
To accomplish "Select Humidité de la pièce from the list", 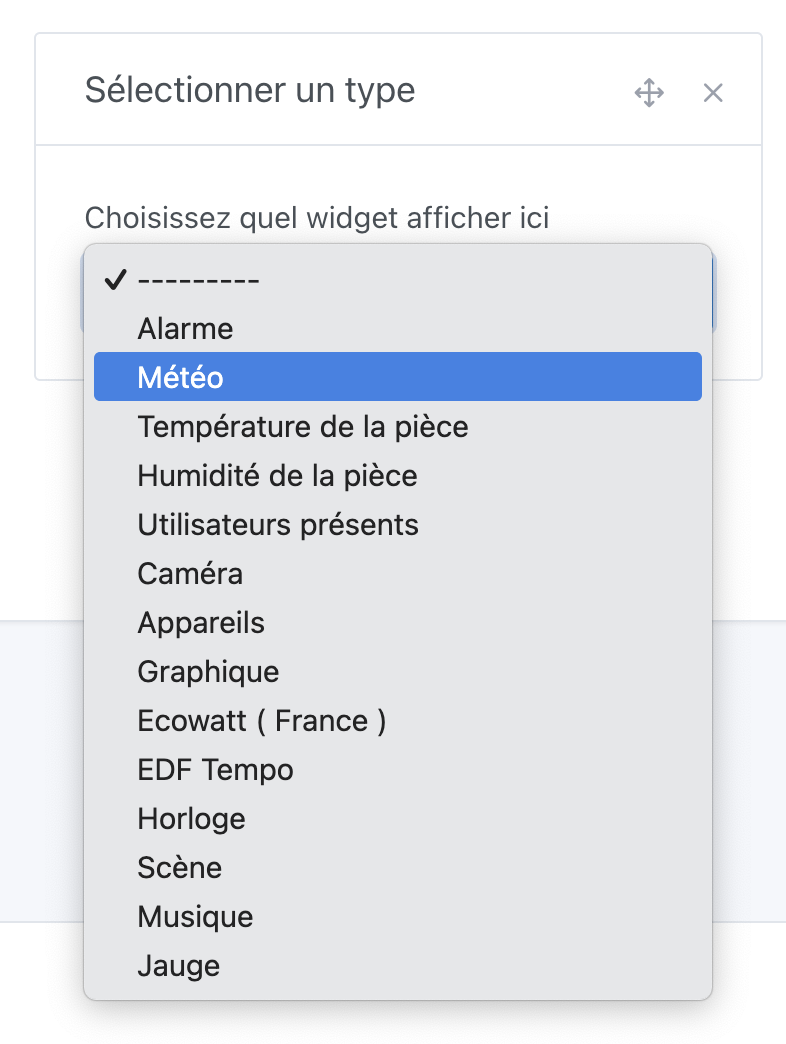I will [x=277, y=475].
